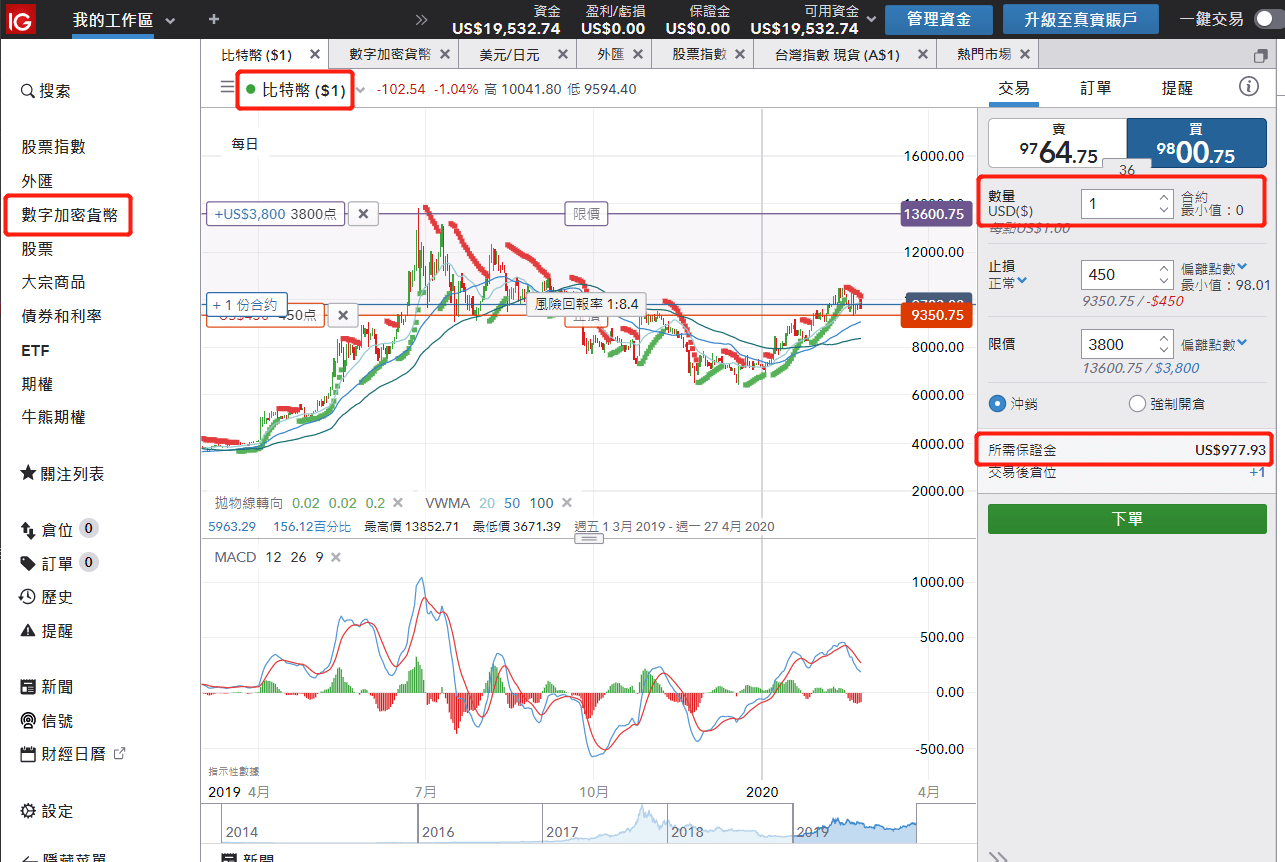1285x862 pixels.
Task: Click the add workspace plus icon
Action: [214, 19]
